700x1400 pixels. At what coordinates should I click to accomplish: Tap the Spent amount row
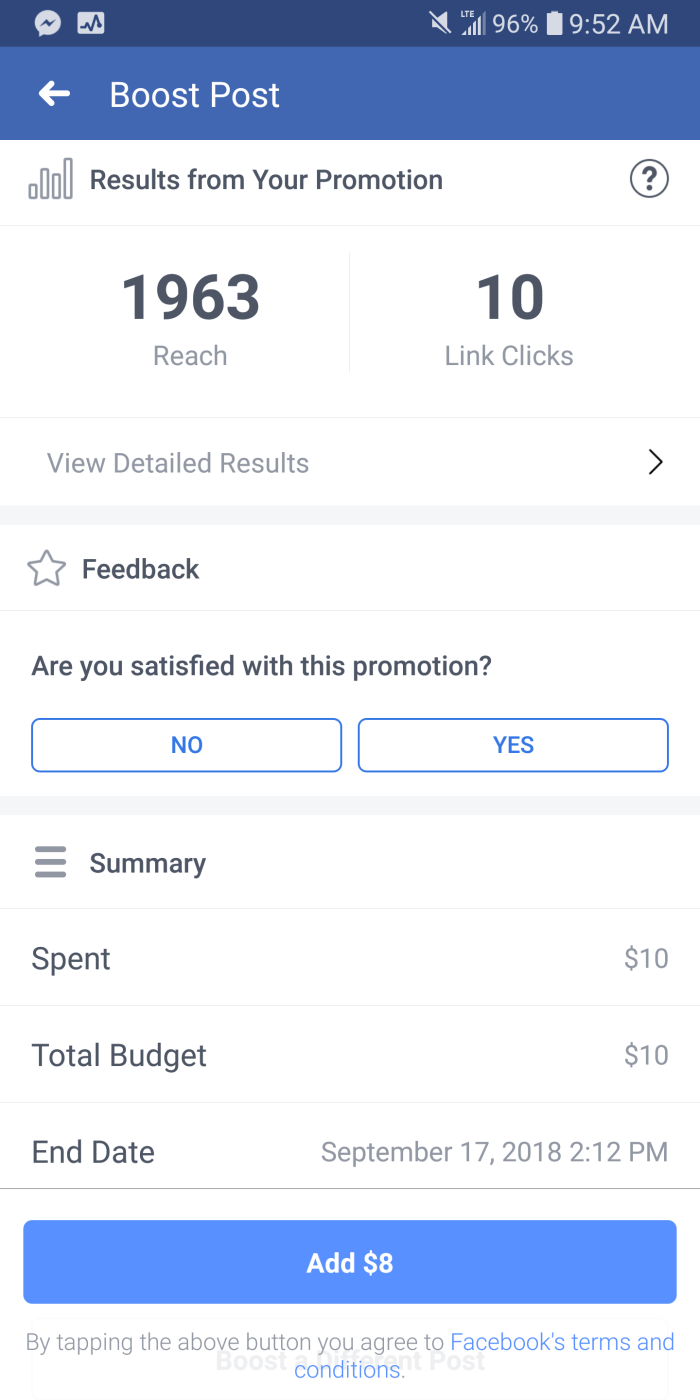(350, 958)
